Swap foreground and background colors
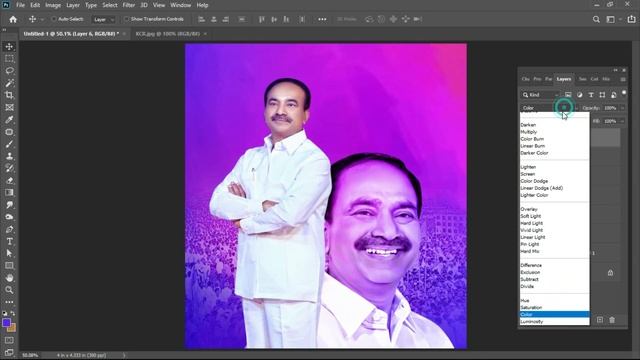The height and width of the screenshot is (360, 640). tap(13, 313)
